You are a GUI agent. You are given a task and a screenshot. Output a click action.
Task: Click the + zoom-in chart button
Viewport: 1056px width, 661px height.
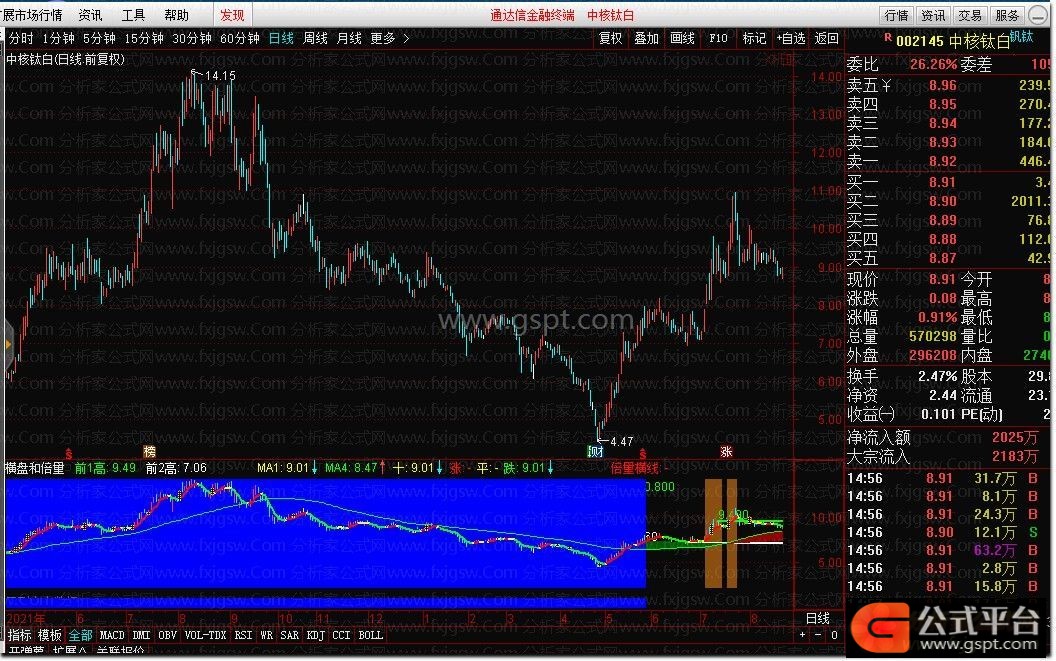[x=802, y=635]
